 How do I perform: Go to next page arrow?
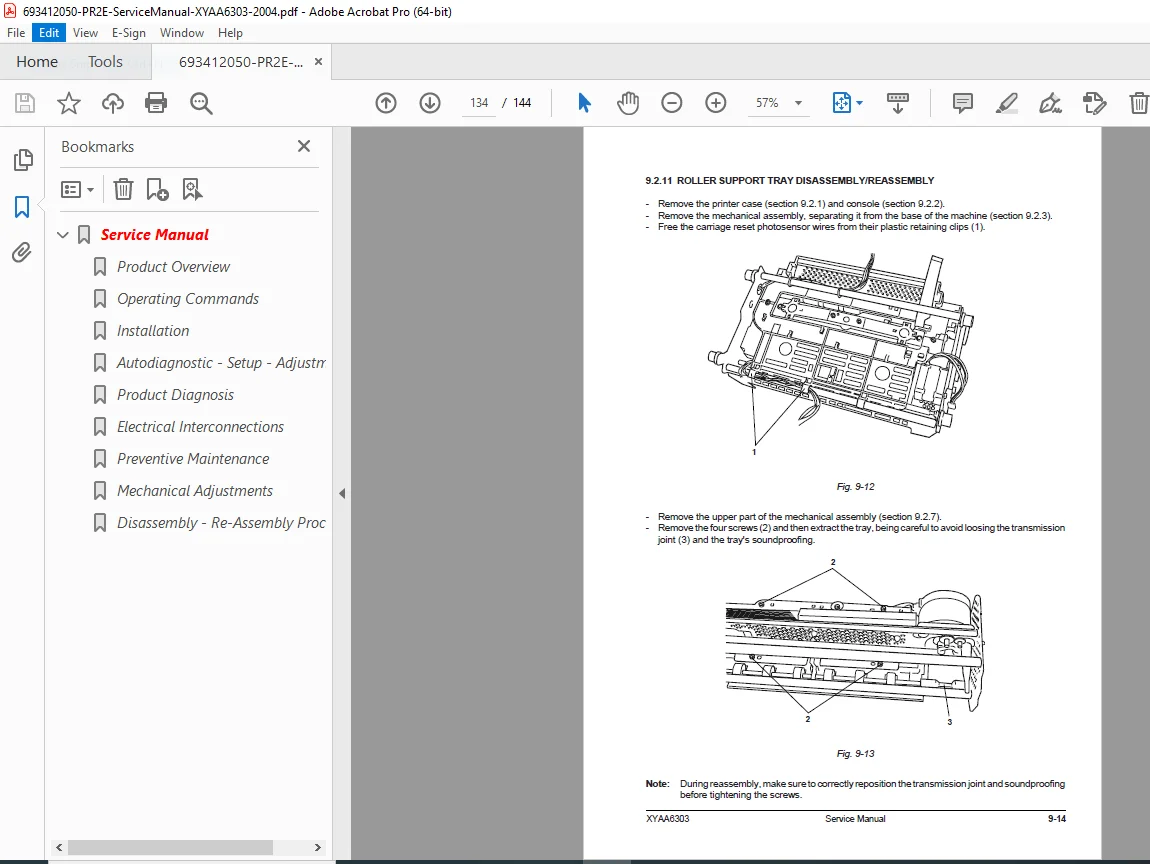pos(430,103)
